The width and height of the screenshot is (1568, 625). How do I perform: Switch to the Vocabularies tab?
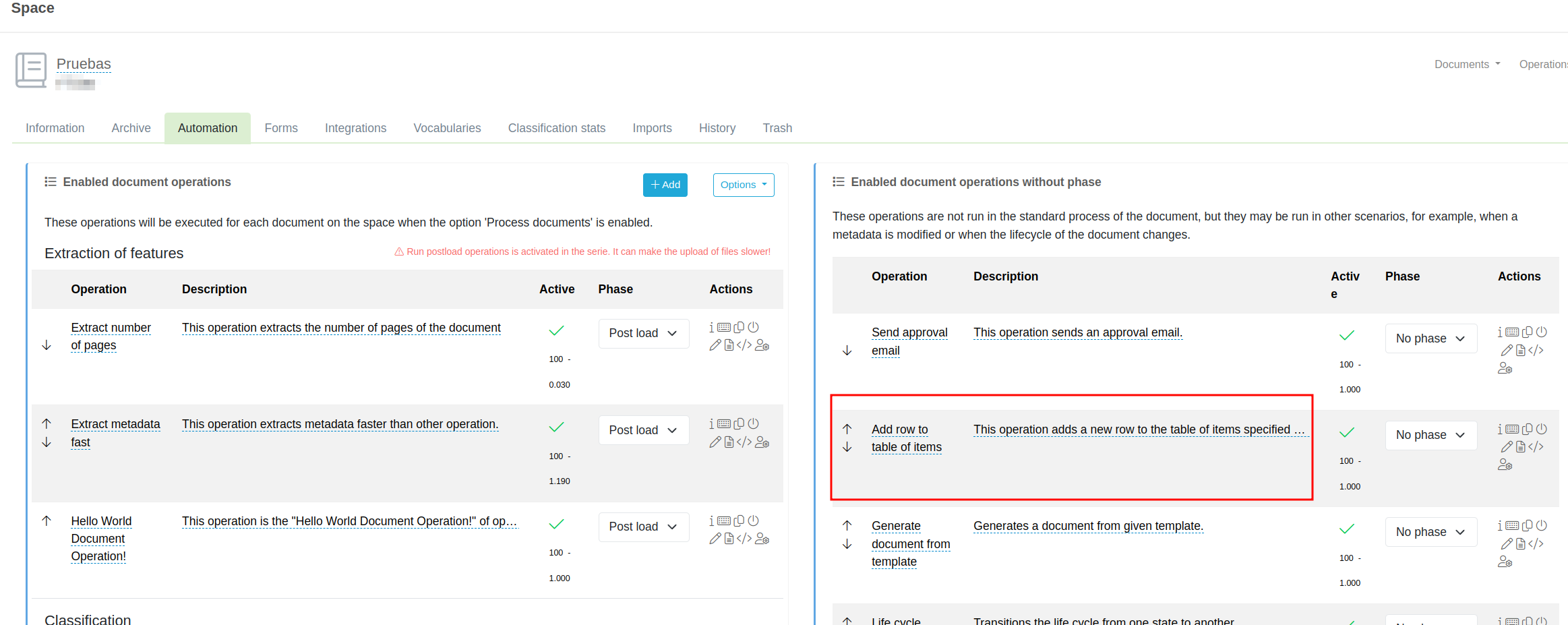[447, 128]
